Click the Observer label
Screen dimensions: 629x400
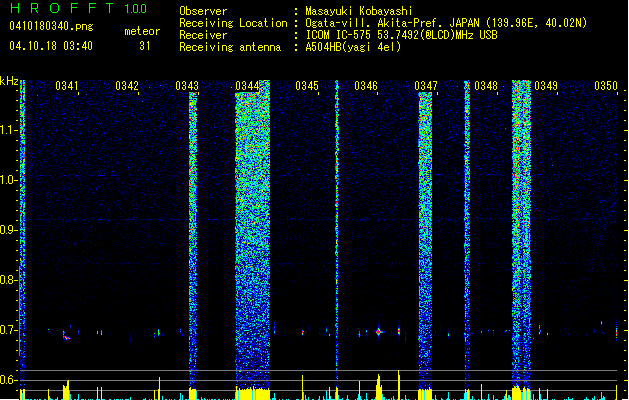click(x=203, y=11)
